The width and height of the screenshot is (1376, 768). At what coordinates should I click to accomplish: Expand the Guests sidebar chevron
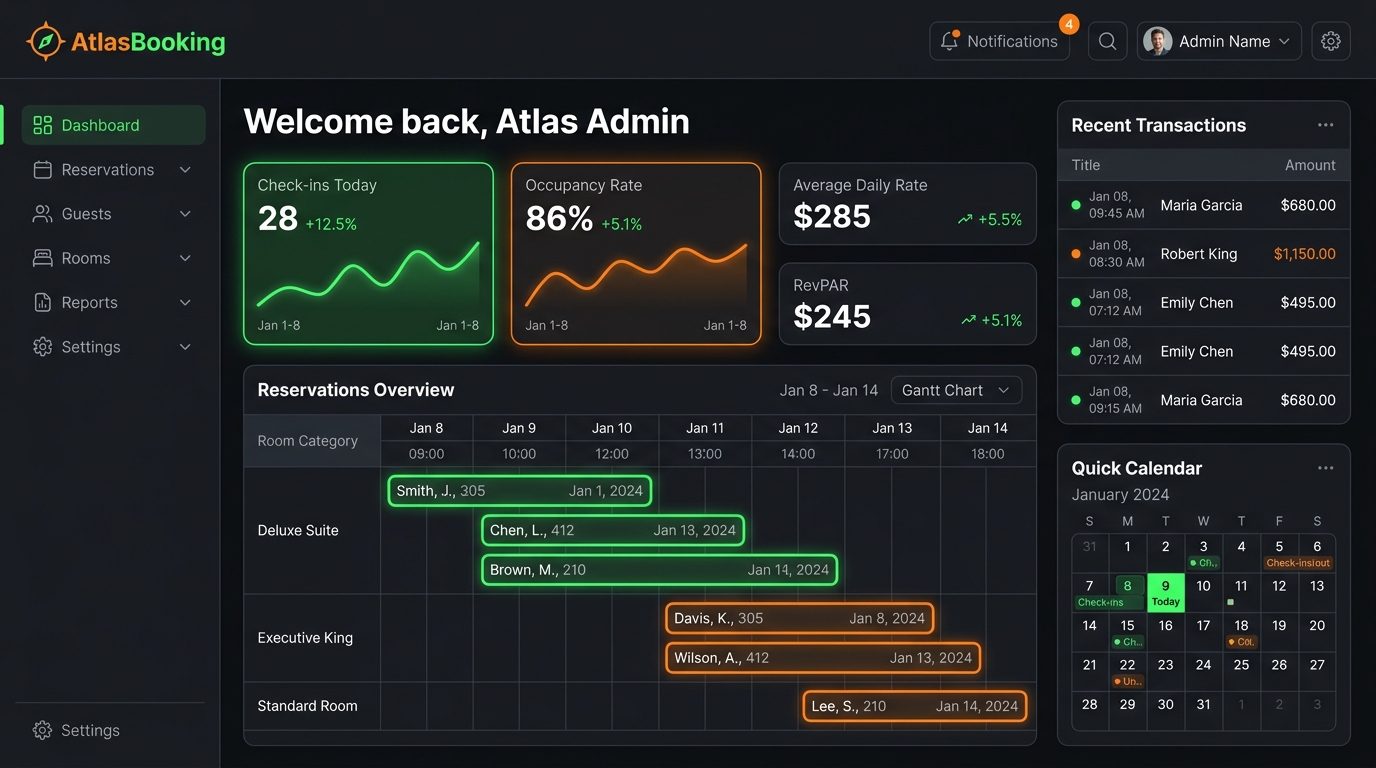[x=185, y=214]
